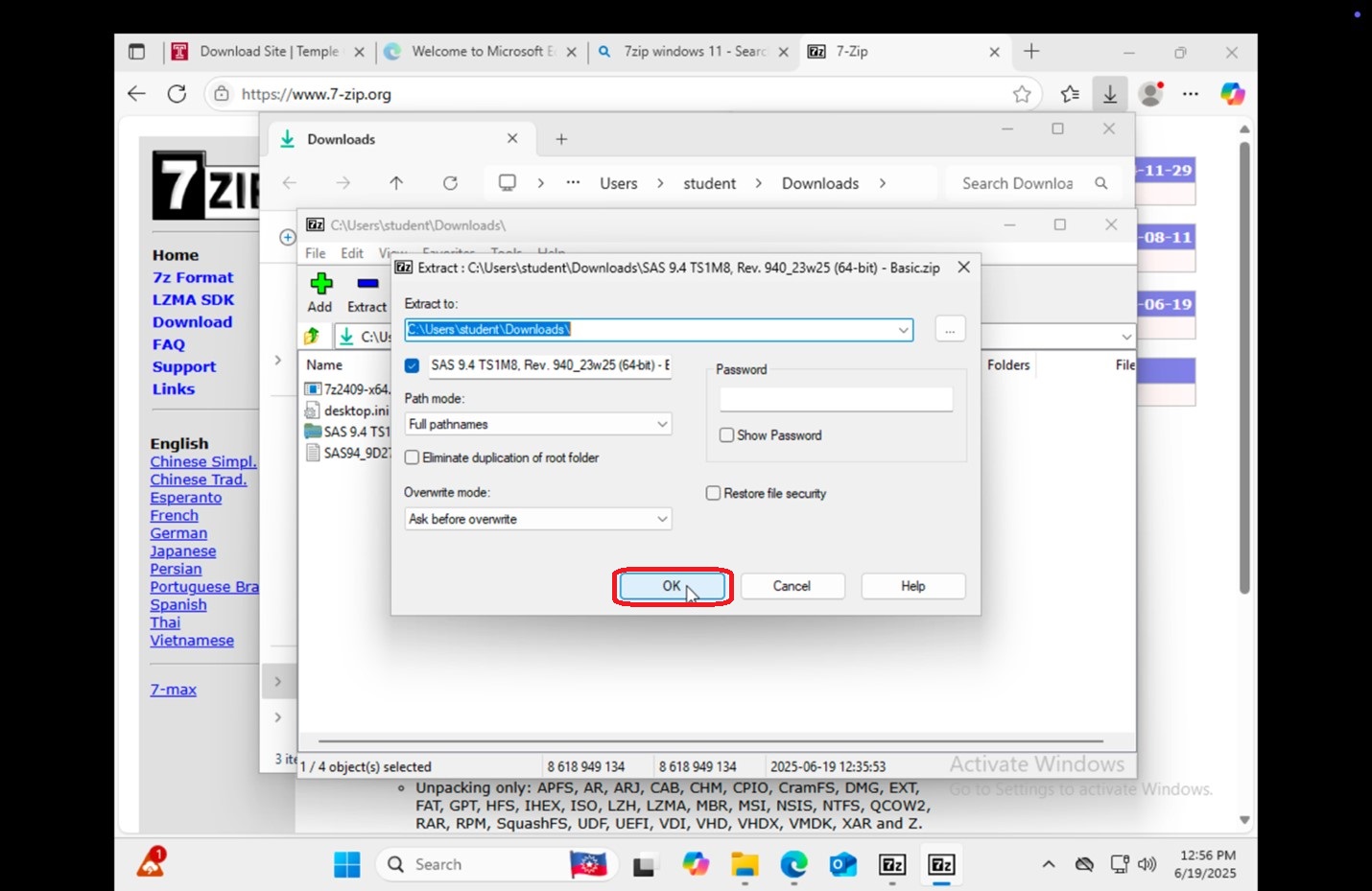
Task: Open Copilot icon in Edge toolbar
Action: (1232, 94)
